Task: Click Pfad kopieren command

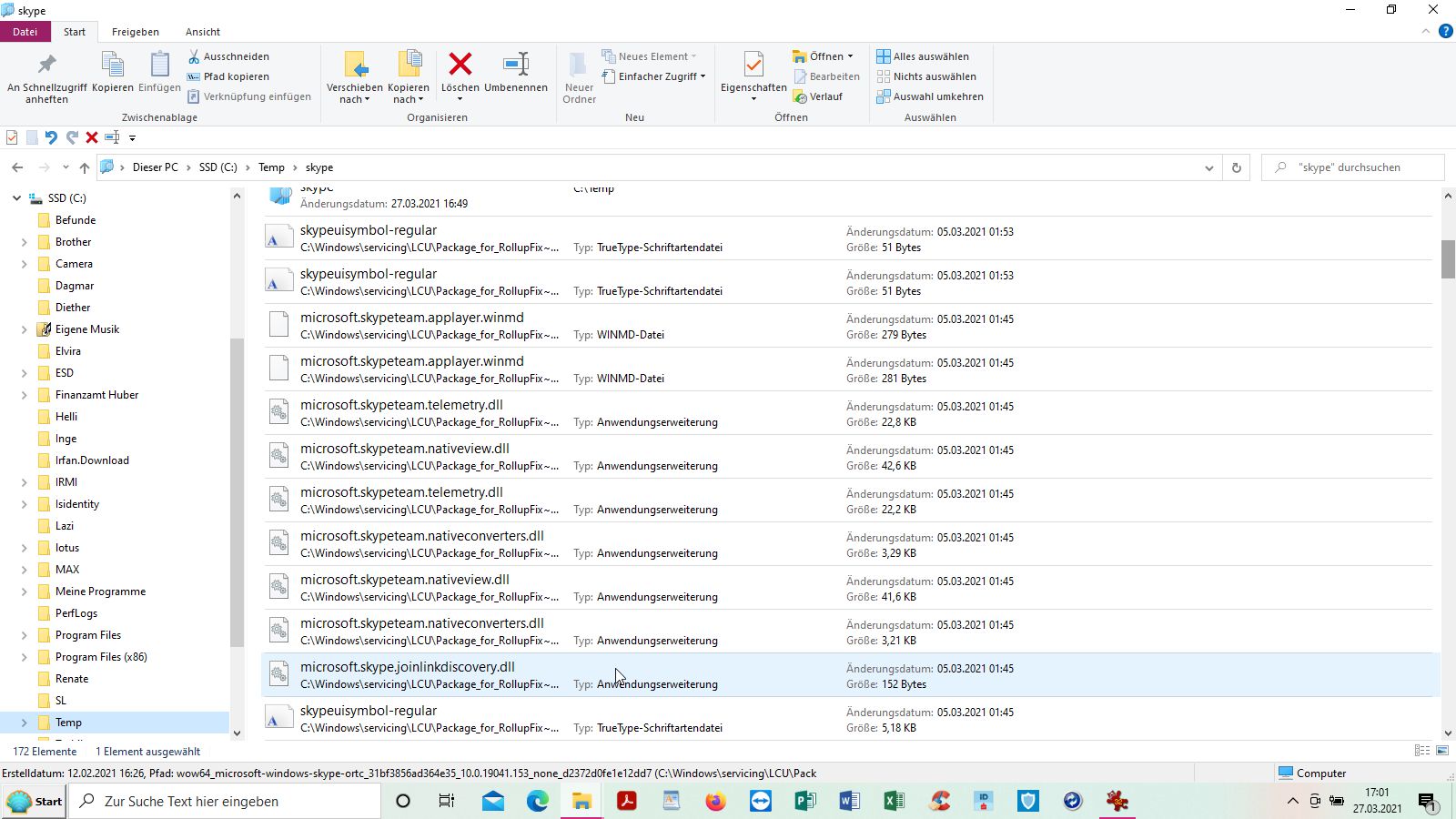Action: (x=228, y=76)
